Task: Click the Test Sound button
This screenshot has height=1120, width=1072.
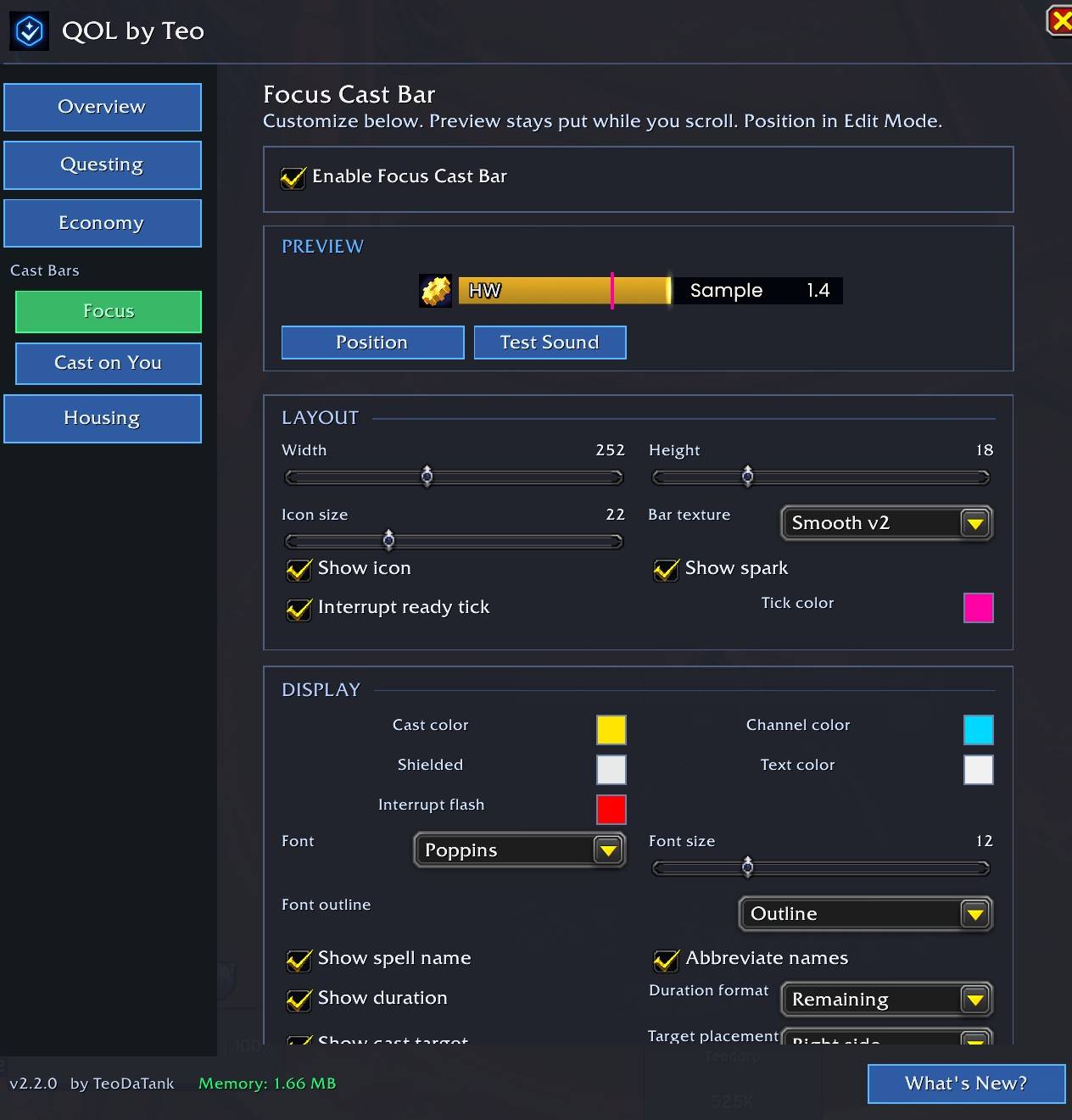Action: tap(550, 343)
